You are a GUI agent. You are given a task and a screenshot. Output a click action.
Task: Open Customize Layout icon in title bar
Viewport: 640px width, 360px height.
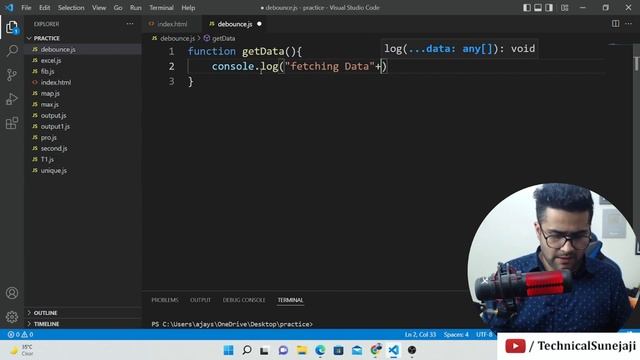point(564,7)
